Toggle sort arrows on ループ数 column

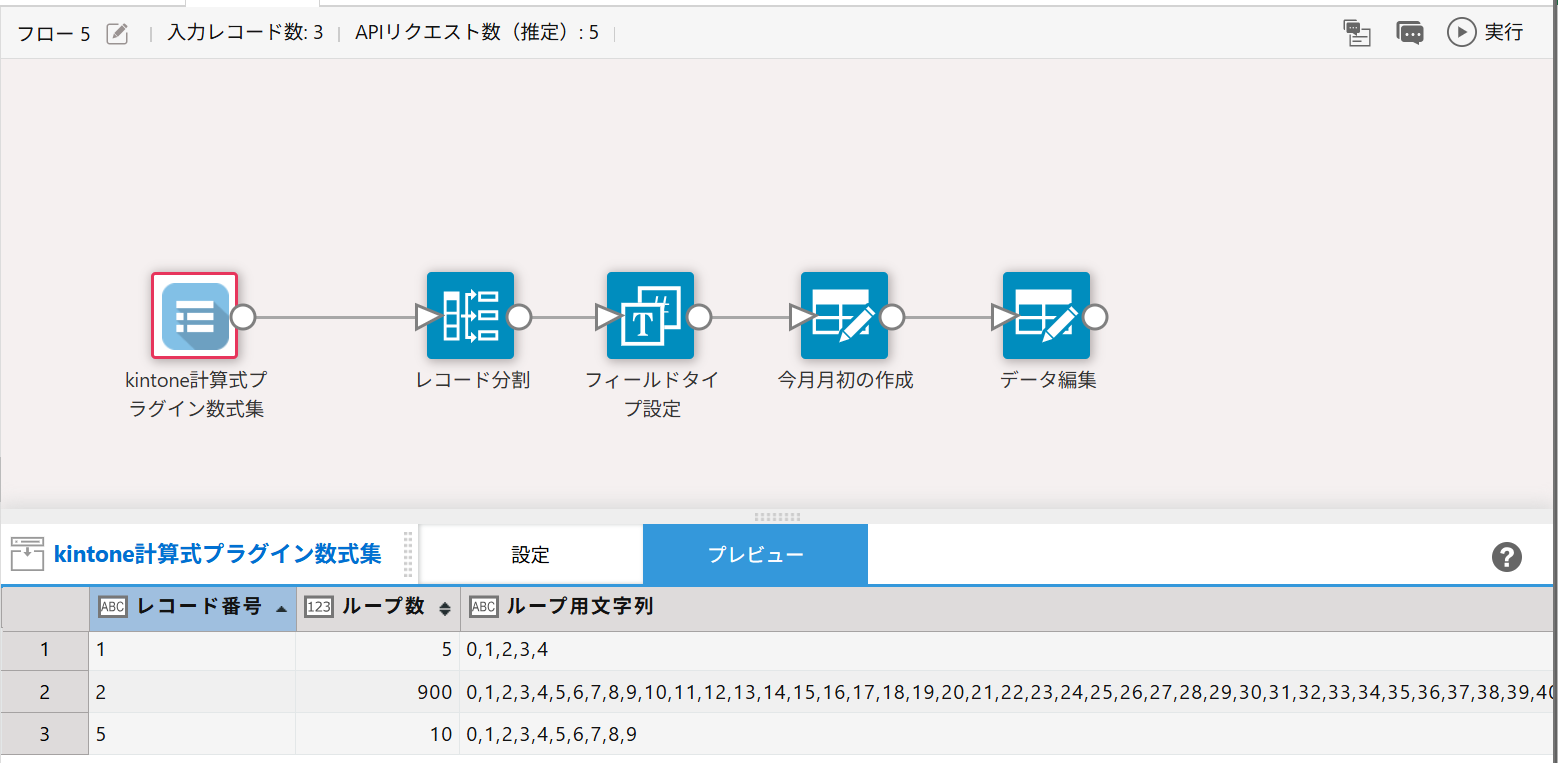[445, 609]
